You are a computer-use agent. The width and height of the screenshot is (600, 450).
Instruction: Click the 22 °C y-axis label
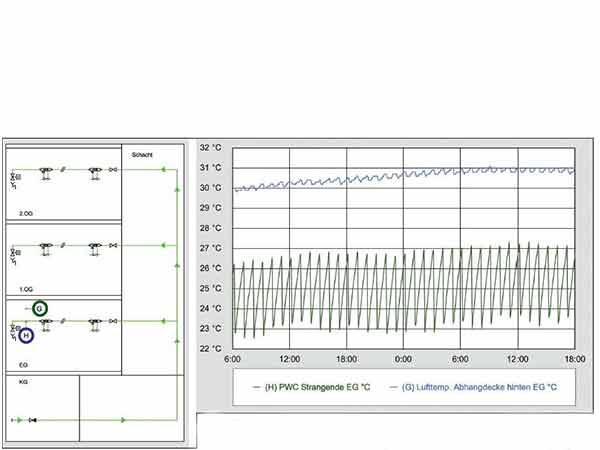tap(212, 349)
